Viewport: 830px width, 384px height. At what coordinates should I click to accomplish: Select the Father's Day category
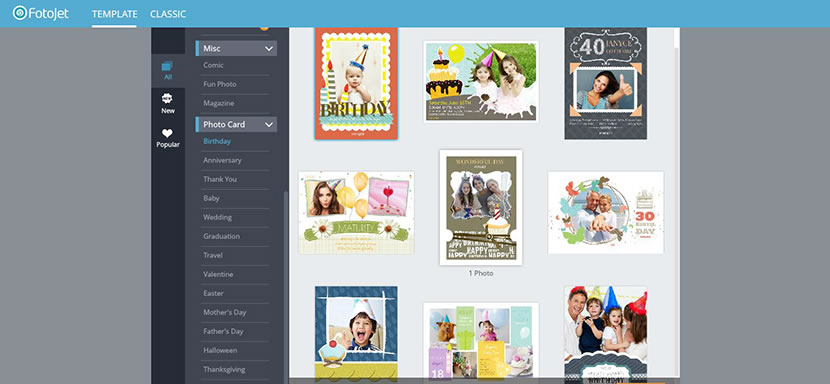point(223,332)
